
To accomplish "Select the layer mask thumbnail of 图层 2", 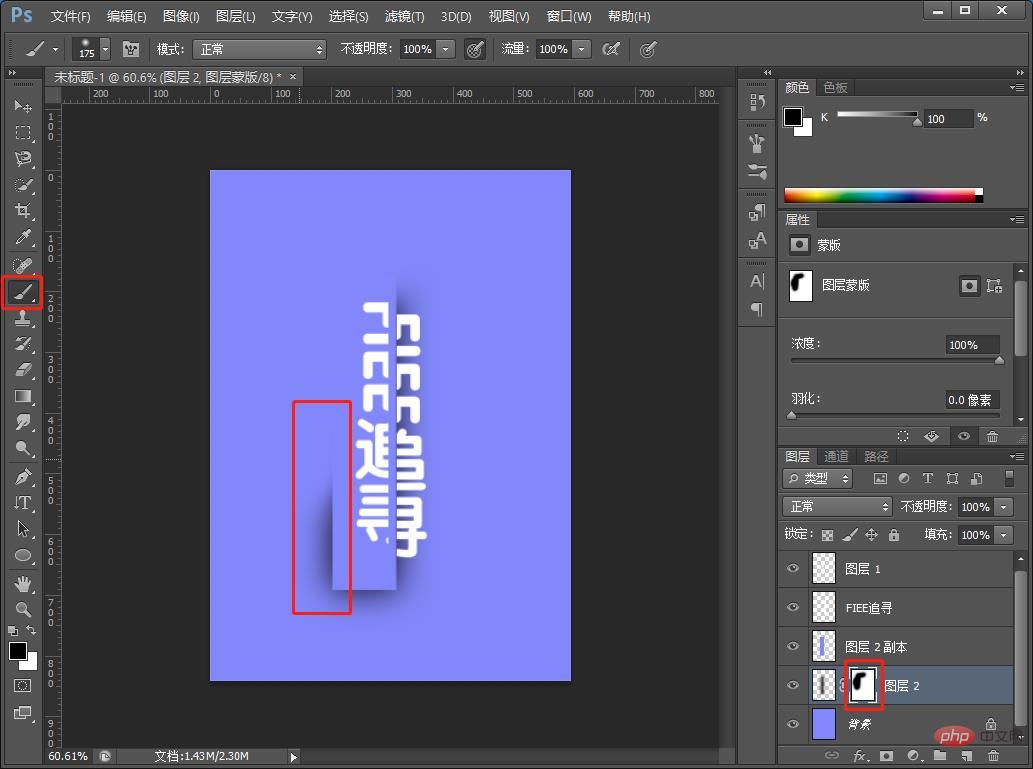I will click(x=863, y=685).
